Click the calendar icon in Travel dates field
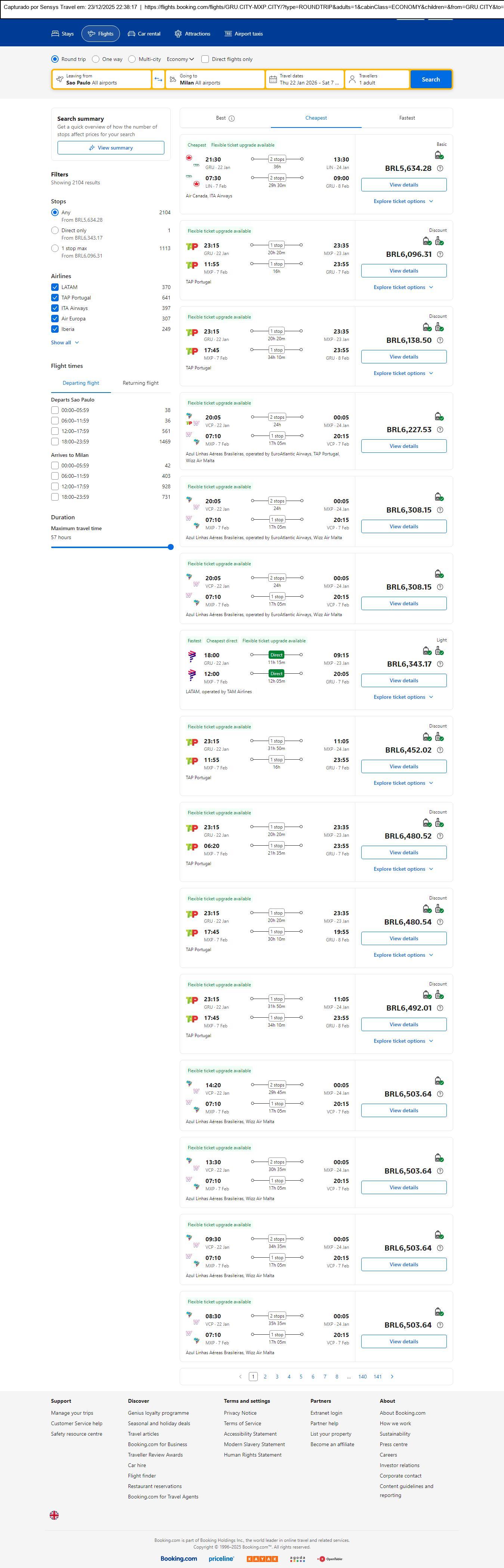The height and width of the screenshot is (1568, 504). pyautogui.click(x=273, y=80)
